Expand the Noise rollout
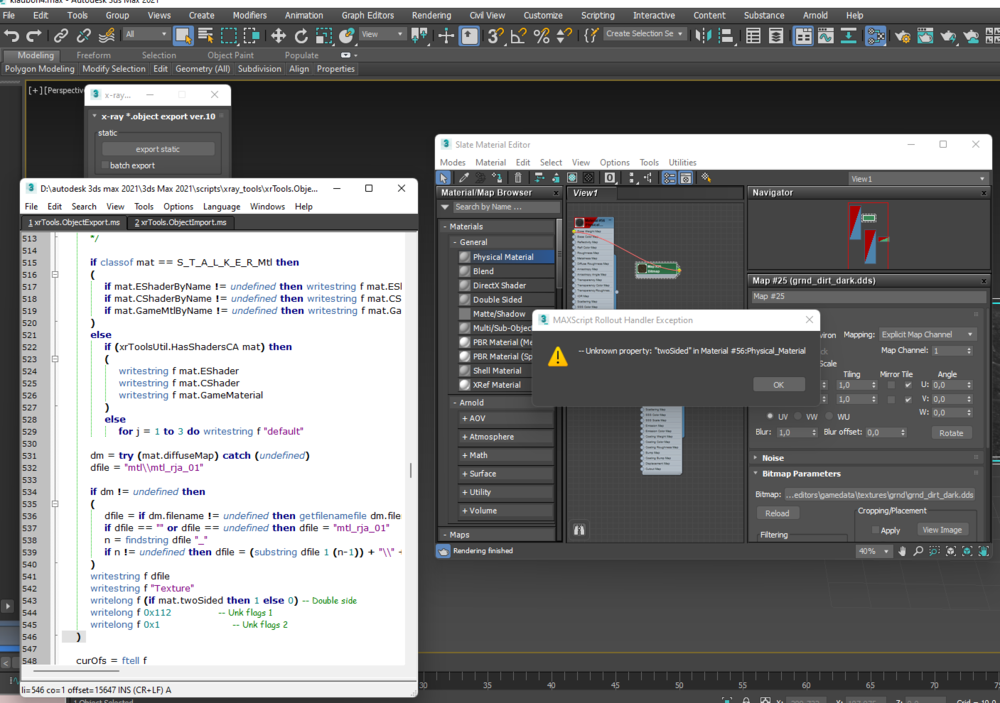 tap(773, 458)
